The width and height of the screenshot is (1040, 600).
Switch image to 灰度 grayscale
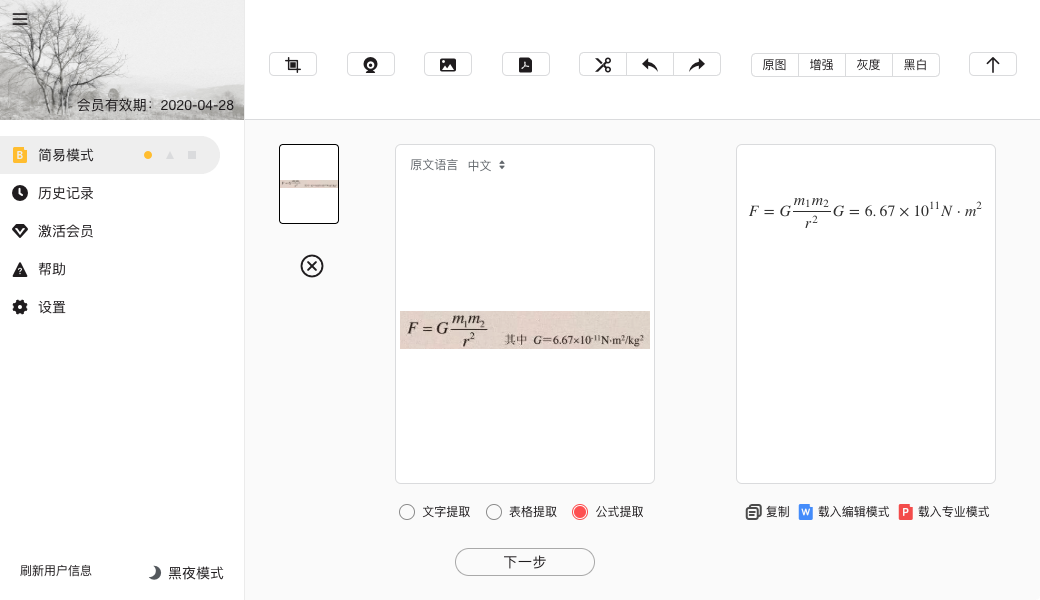[x=868, y=64]
